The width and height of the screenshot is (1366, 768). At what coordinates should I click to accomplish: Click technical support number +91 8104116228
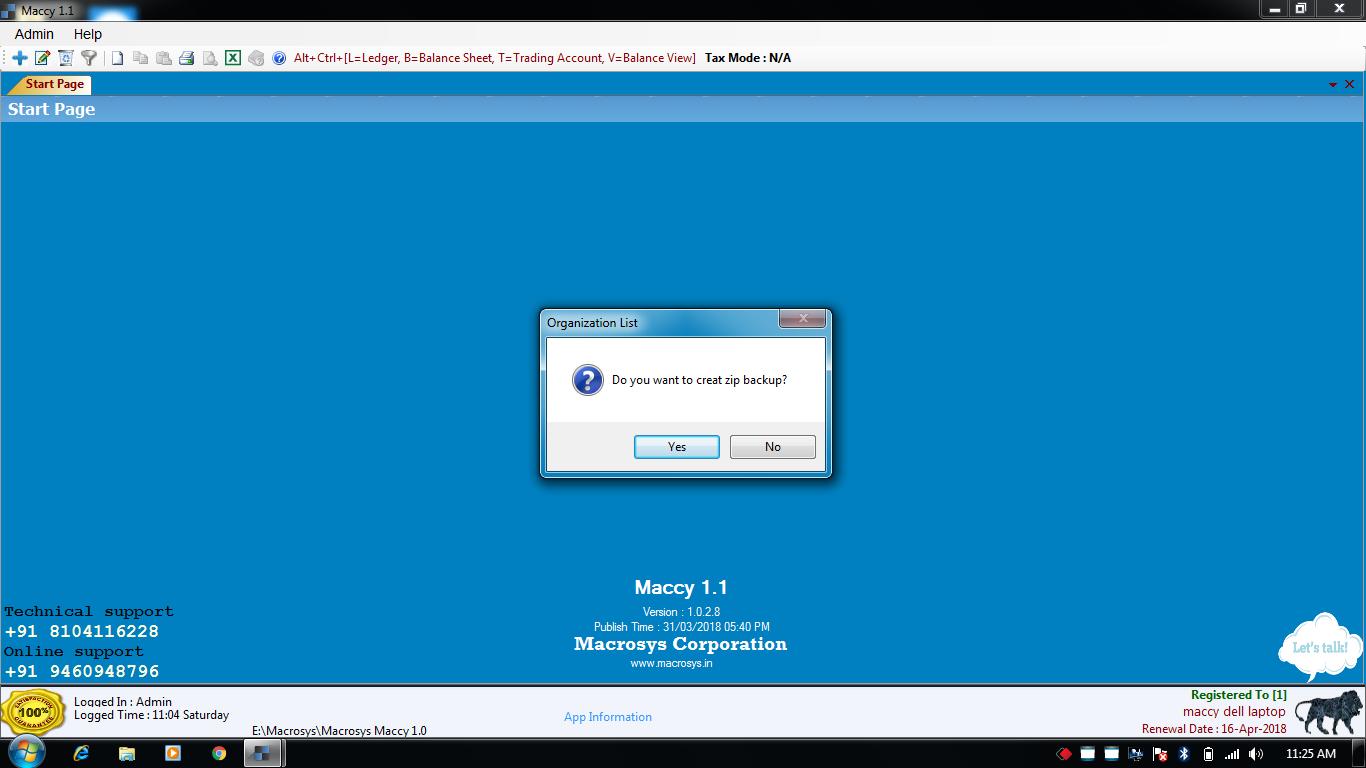click(82, 632)
